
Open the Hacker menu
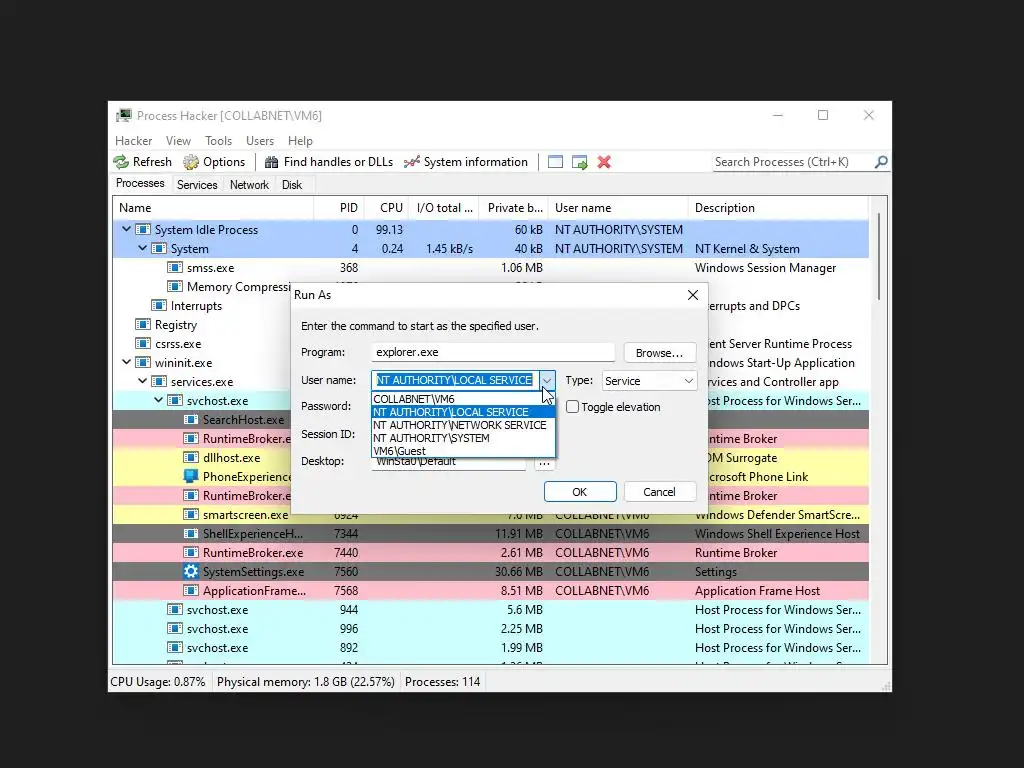pyautogui.click(x=133, y=141)
